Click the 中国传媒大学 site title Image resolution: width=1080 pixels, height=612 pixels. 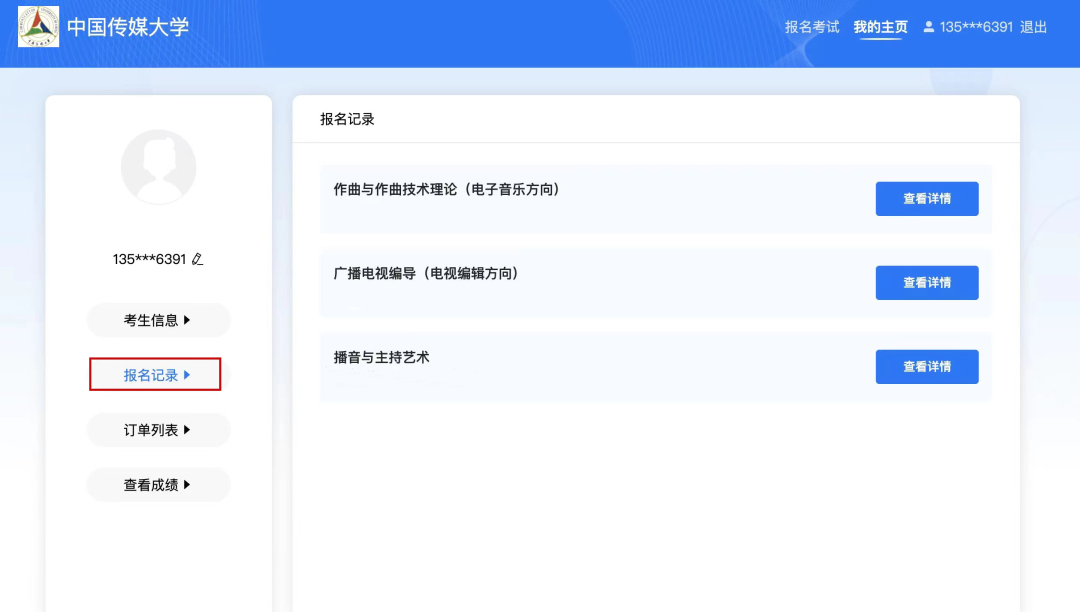pos(128,27)
